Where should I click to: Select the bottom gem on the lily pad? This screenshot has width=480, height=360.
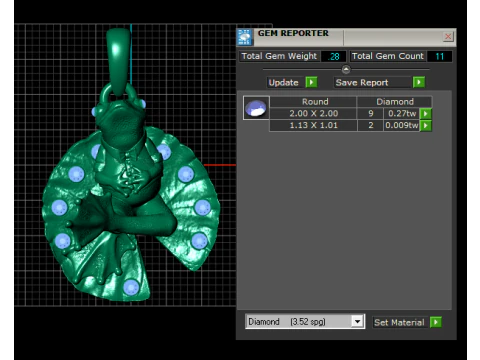click(x=131, y=287)
